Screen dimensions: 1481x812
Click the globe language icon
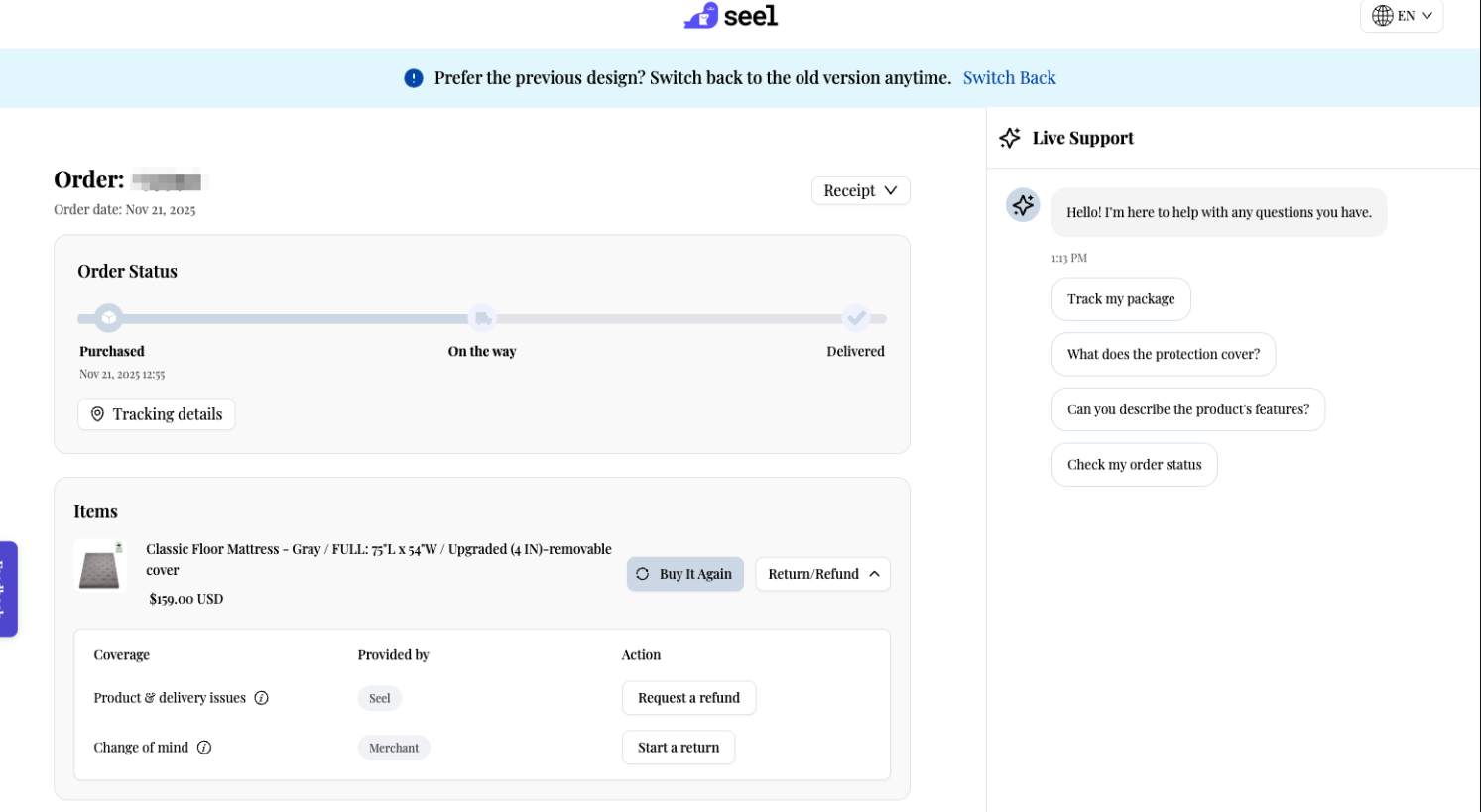1382,16
